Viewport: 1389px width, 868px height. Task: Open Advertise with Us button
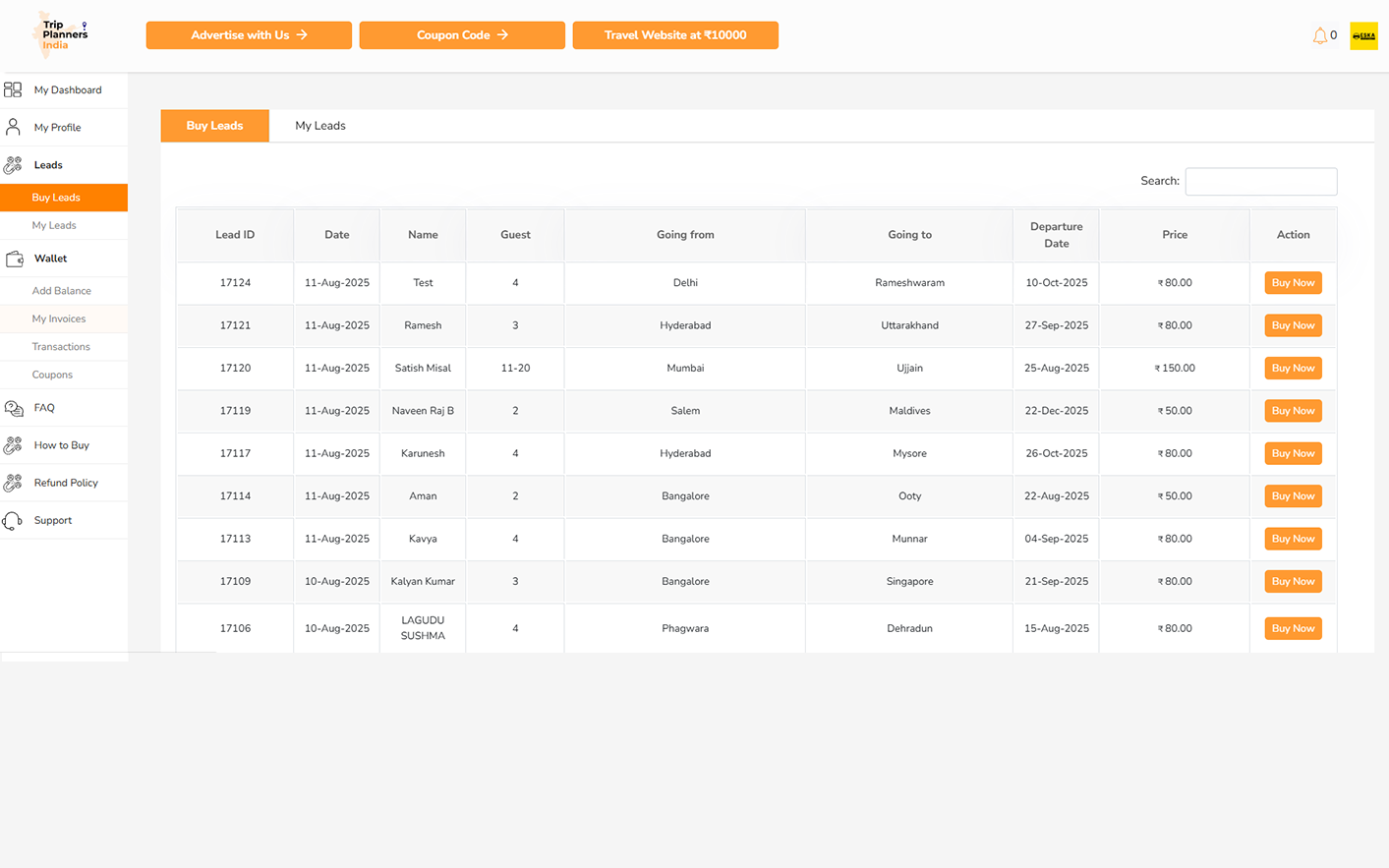[249, 35]
